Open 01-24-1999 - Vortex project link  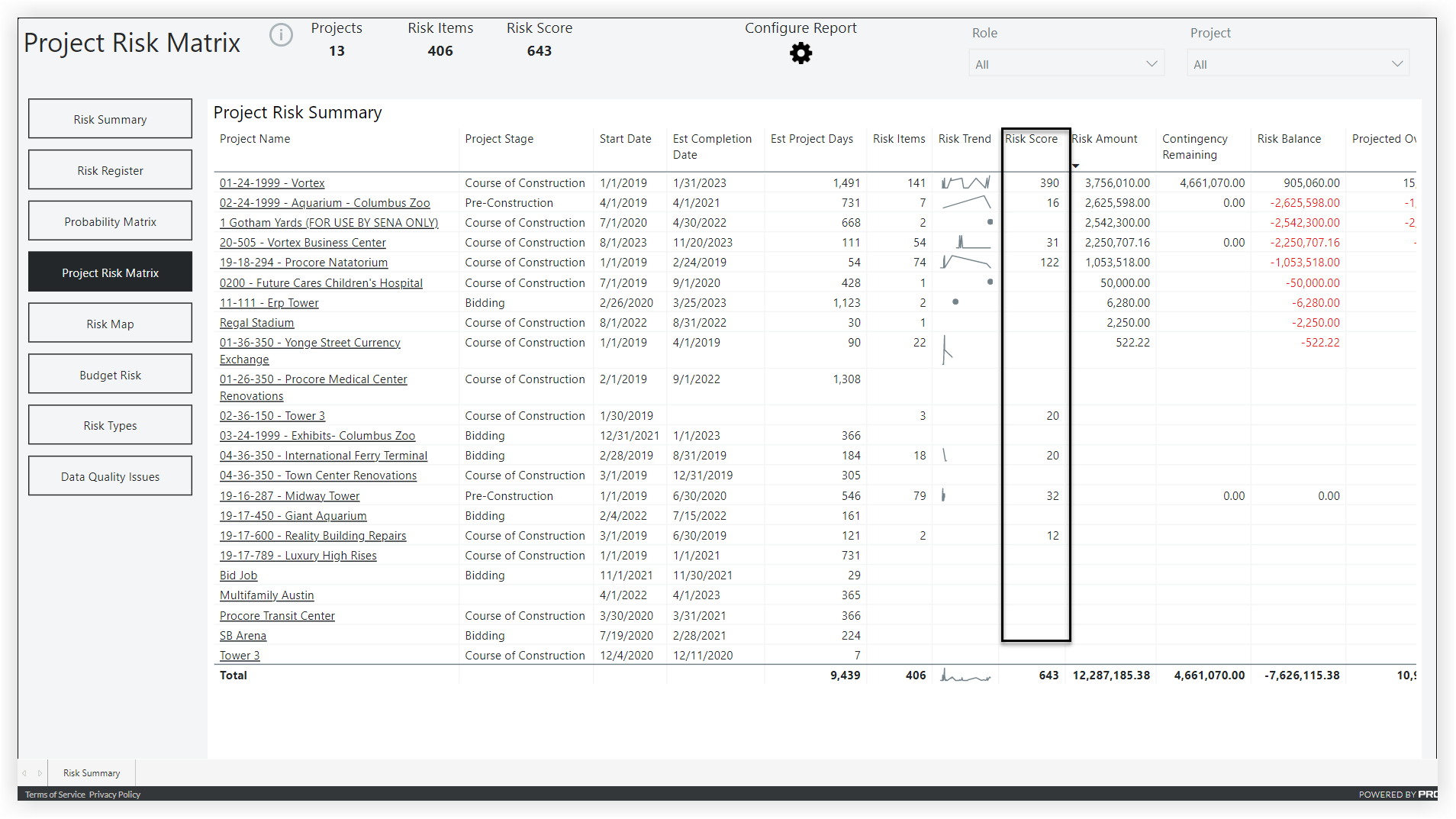pos(272,183)
